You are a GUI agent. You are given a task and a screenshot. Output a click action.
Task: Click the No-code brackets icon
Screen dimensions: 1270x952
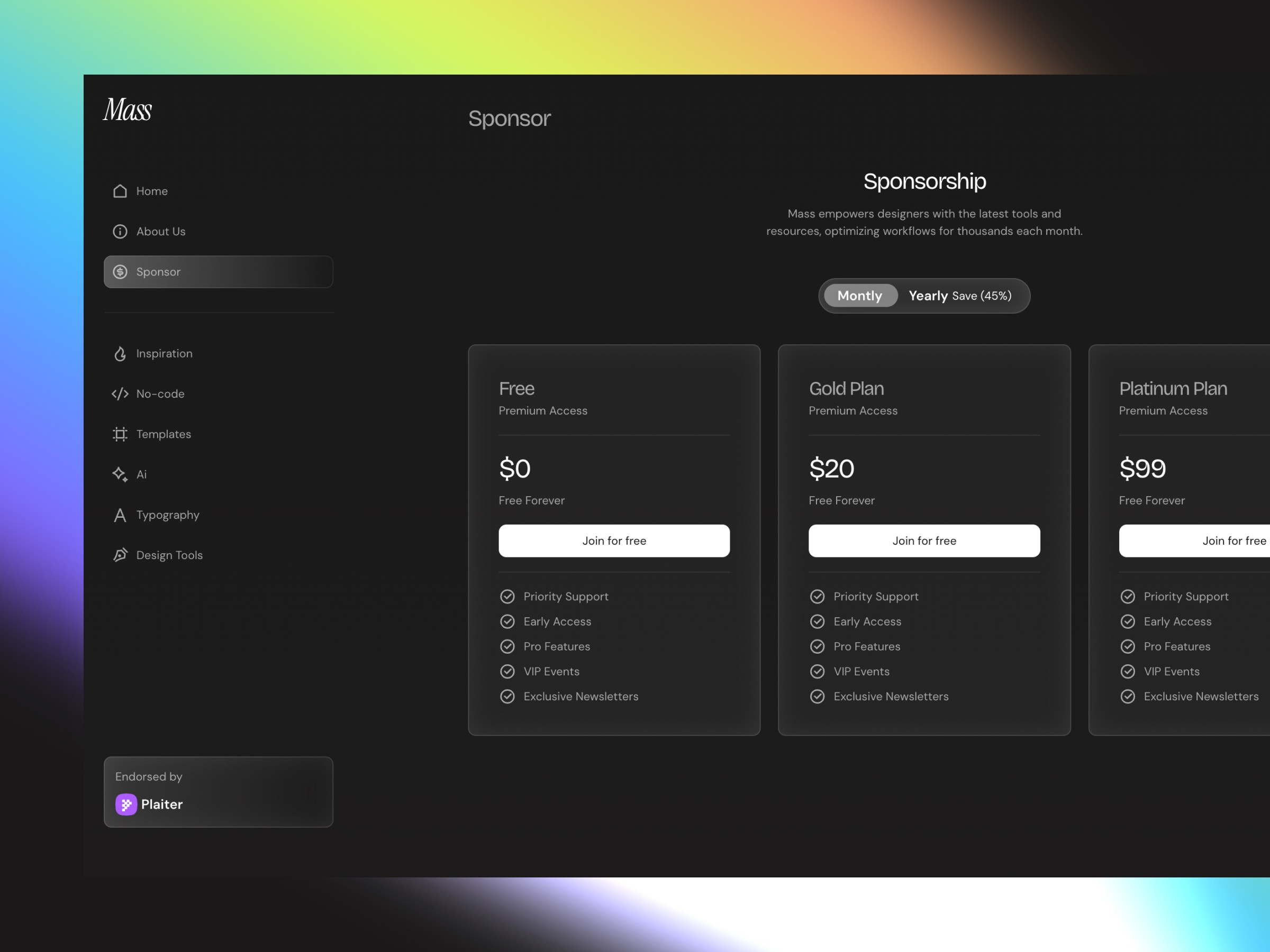(120, 393)
